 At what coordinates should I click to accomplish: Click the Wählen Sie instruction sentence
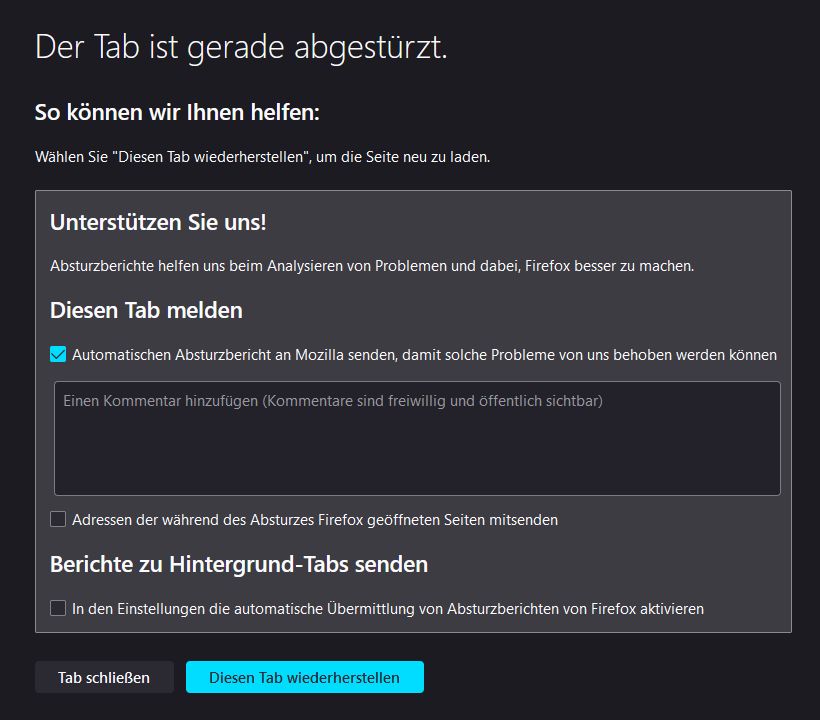[x=262, y=158]
